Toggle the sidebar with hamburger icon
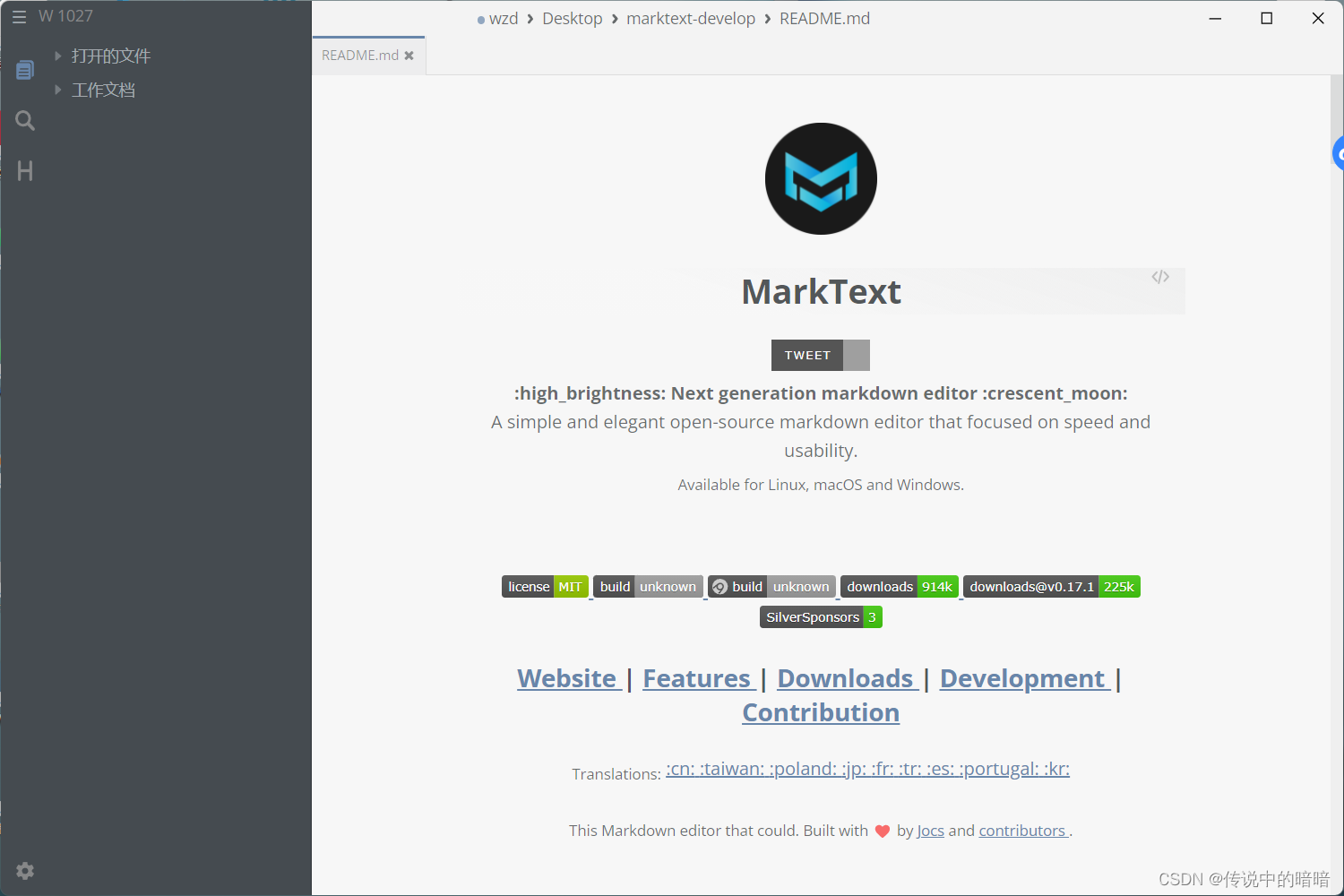 (x=20, y=16)
